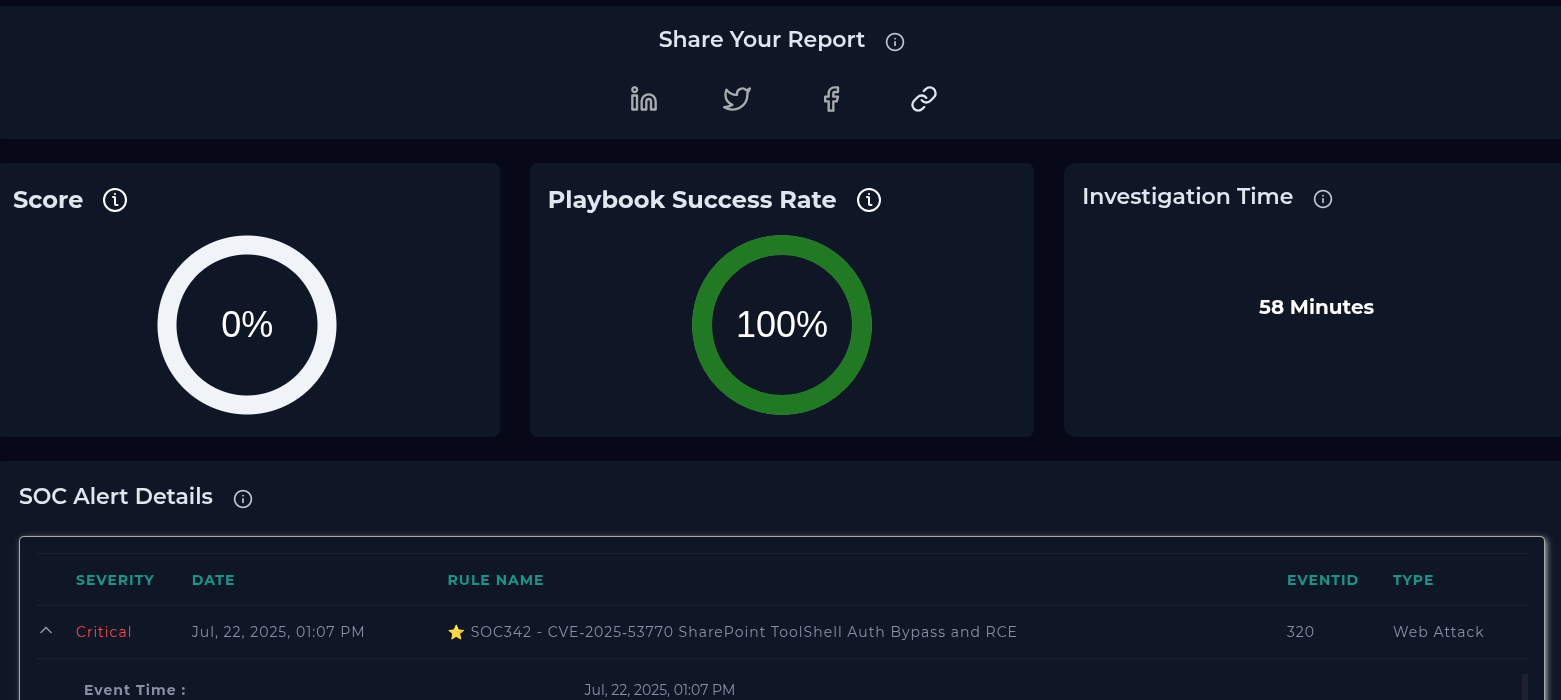Share report on Twitter
Screen dimensions: 1561x700
(x=737, y=99)
